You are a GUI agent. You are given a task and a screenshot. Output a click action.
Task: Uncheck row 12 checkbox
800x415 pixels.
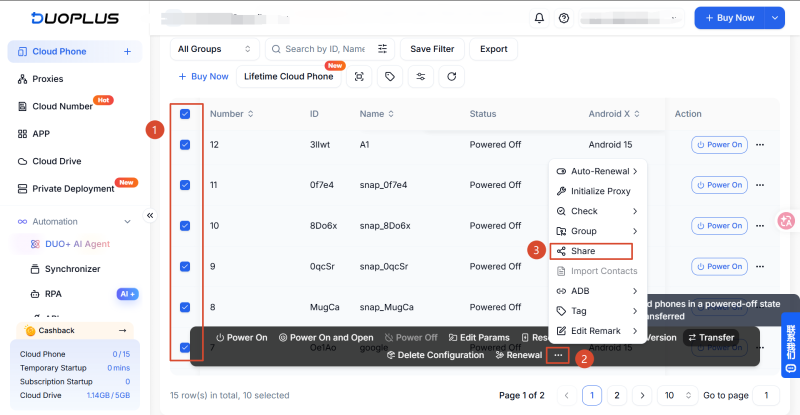pos(185,145)
